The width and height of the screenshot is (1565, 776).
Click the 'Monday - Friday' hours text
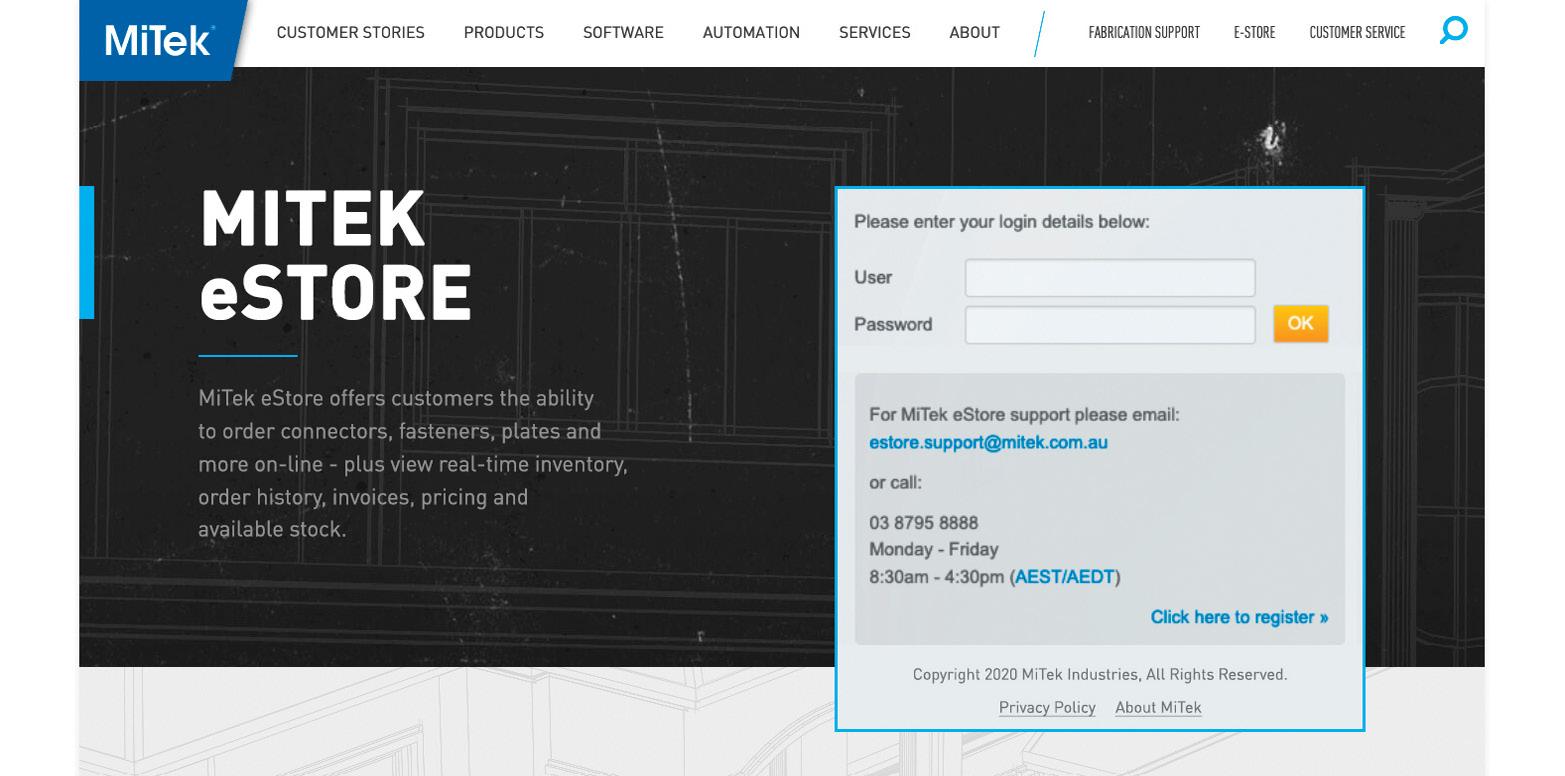(934, 549)
